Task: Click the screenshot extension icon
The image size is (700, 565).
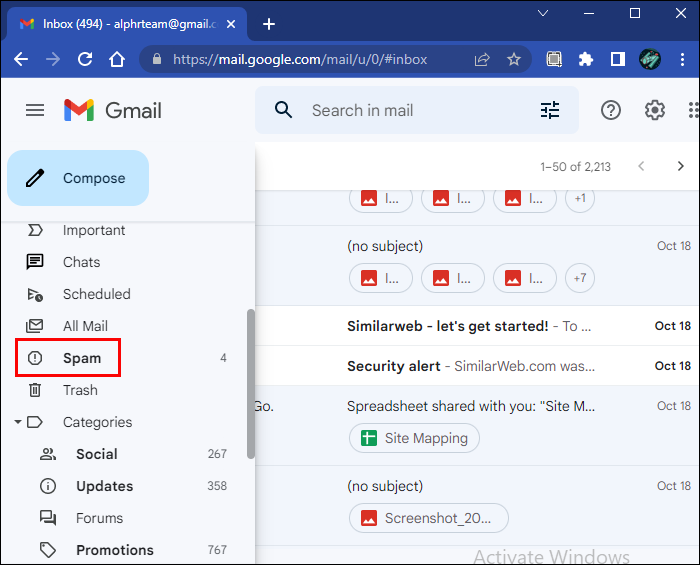Action: point(554,59)
